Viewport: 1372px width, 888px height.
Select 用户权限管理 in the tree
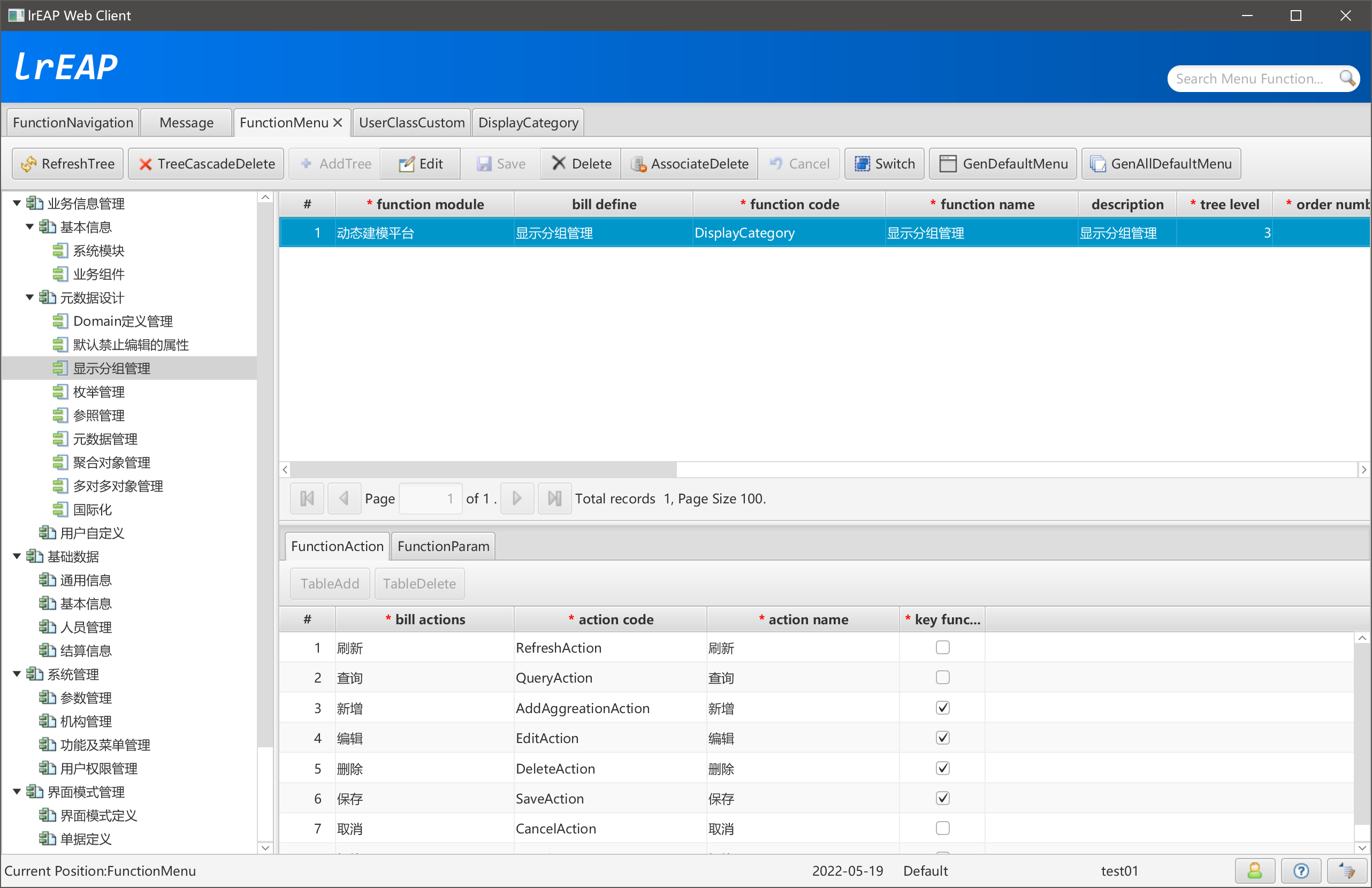[x=99, y=769]
